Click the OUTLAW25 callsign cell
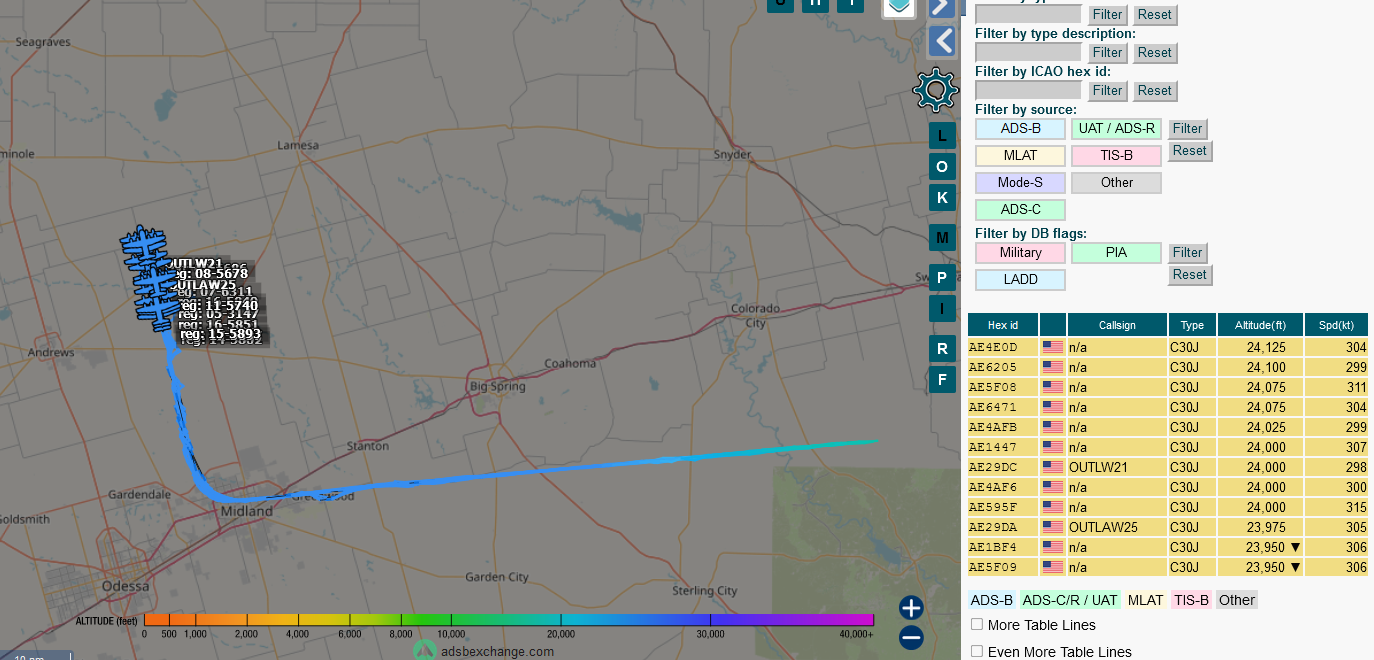1374x660 pixels. coord(1117,527)
